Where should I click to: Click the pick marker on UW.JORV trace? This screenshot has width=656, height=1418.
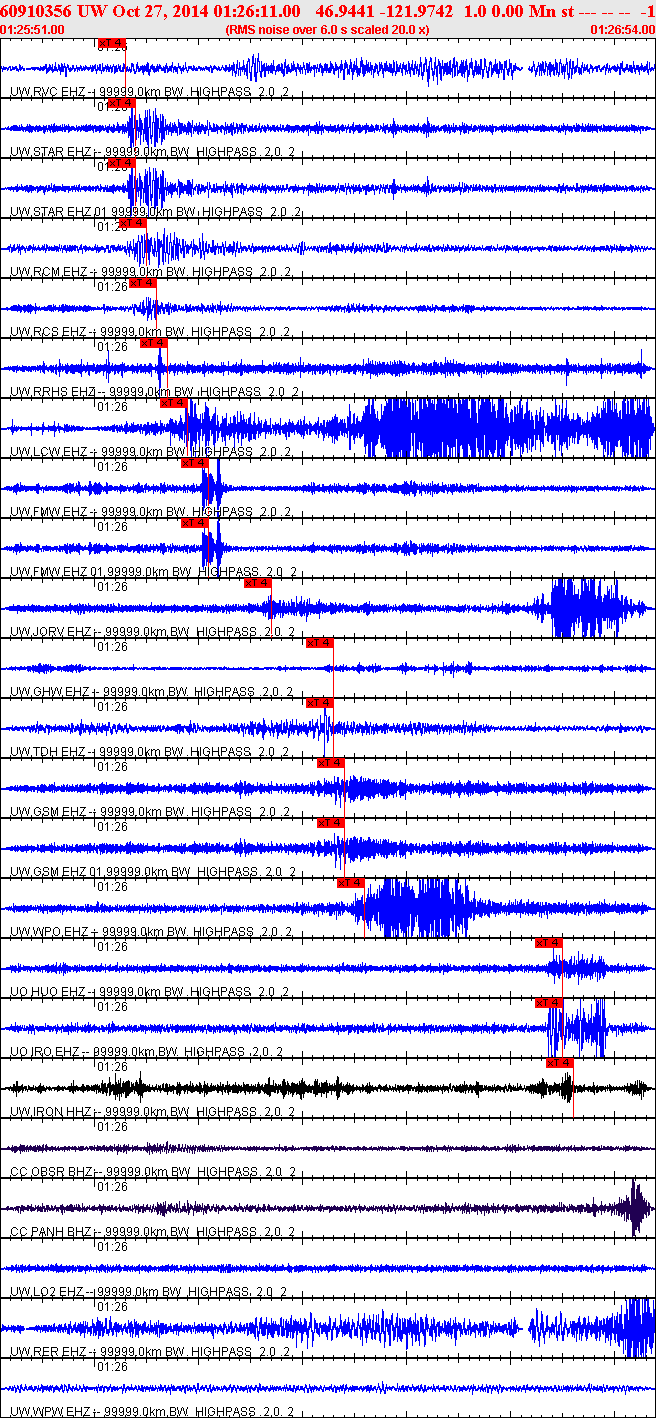(257, 583)
